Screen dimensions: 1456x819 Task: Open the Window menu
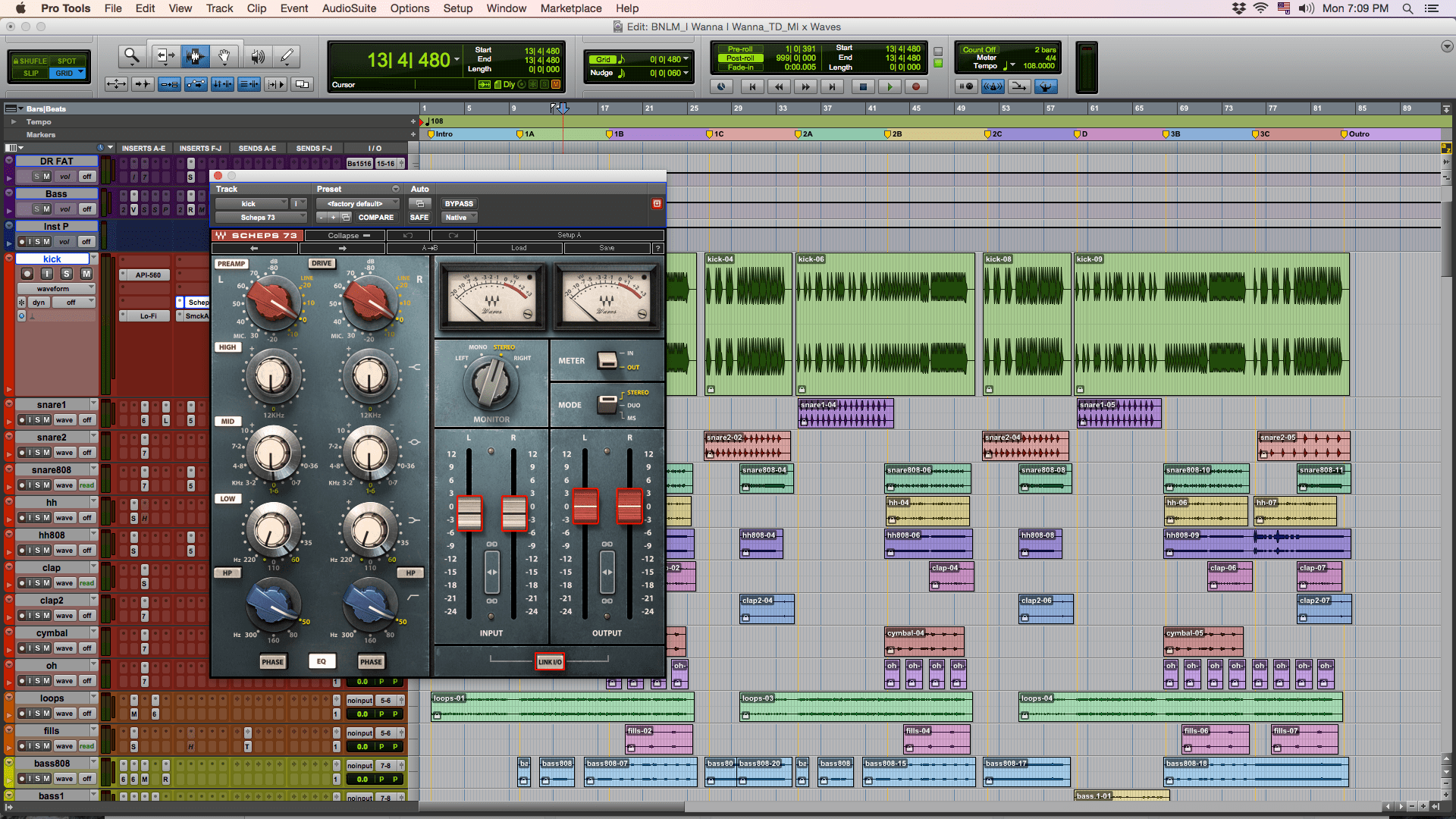[x=506, y=8]
